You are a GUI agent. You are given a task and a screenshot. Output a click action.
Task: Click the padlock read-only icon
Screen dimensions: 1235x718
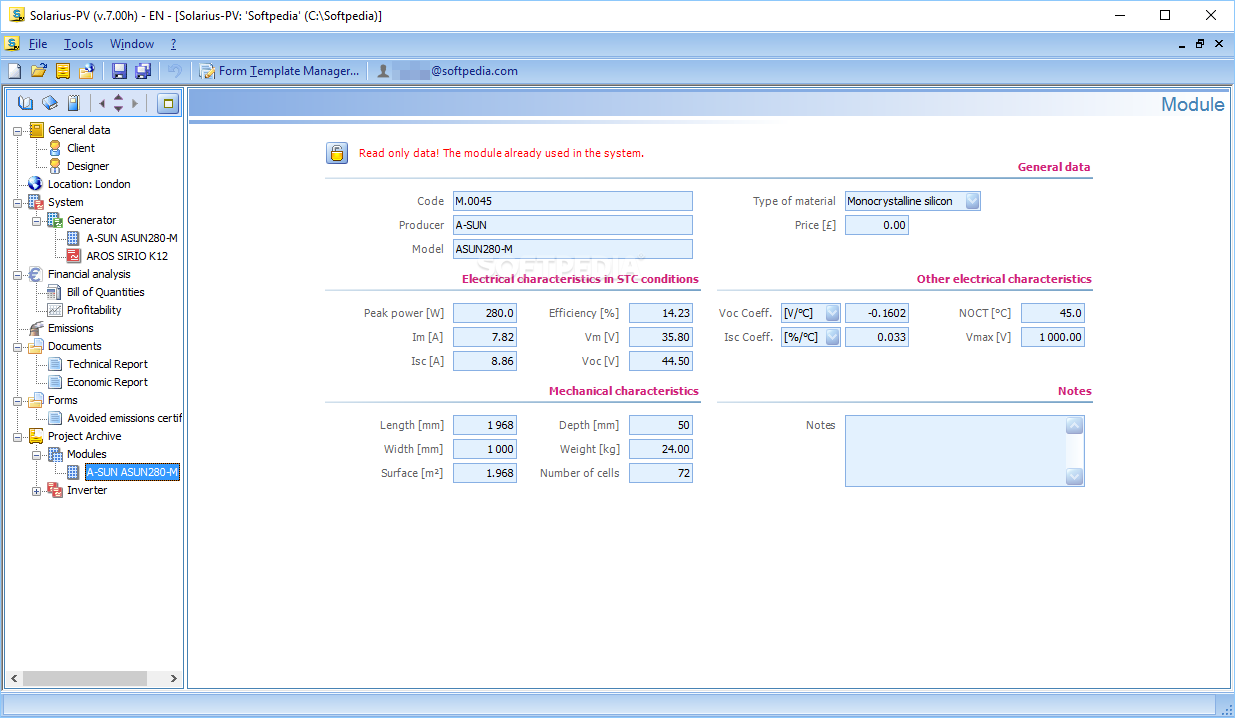tap(337, 153)
